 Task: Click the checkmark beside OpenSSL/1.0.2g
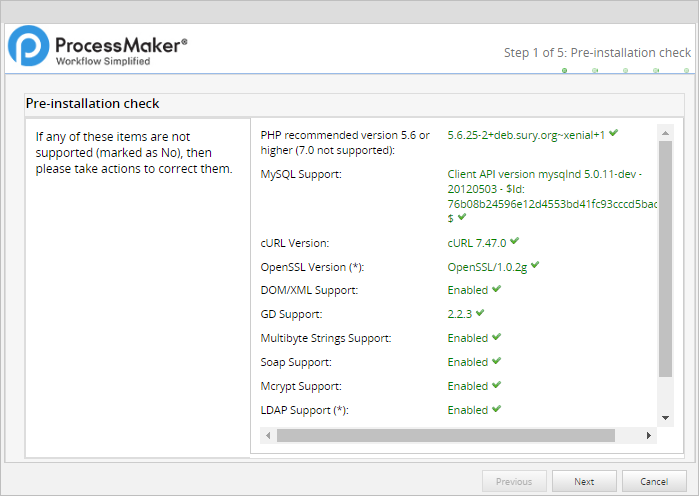535,266
